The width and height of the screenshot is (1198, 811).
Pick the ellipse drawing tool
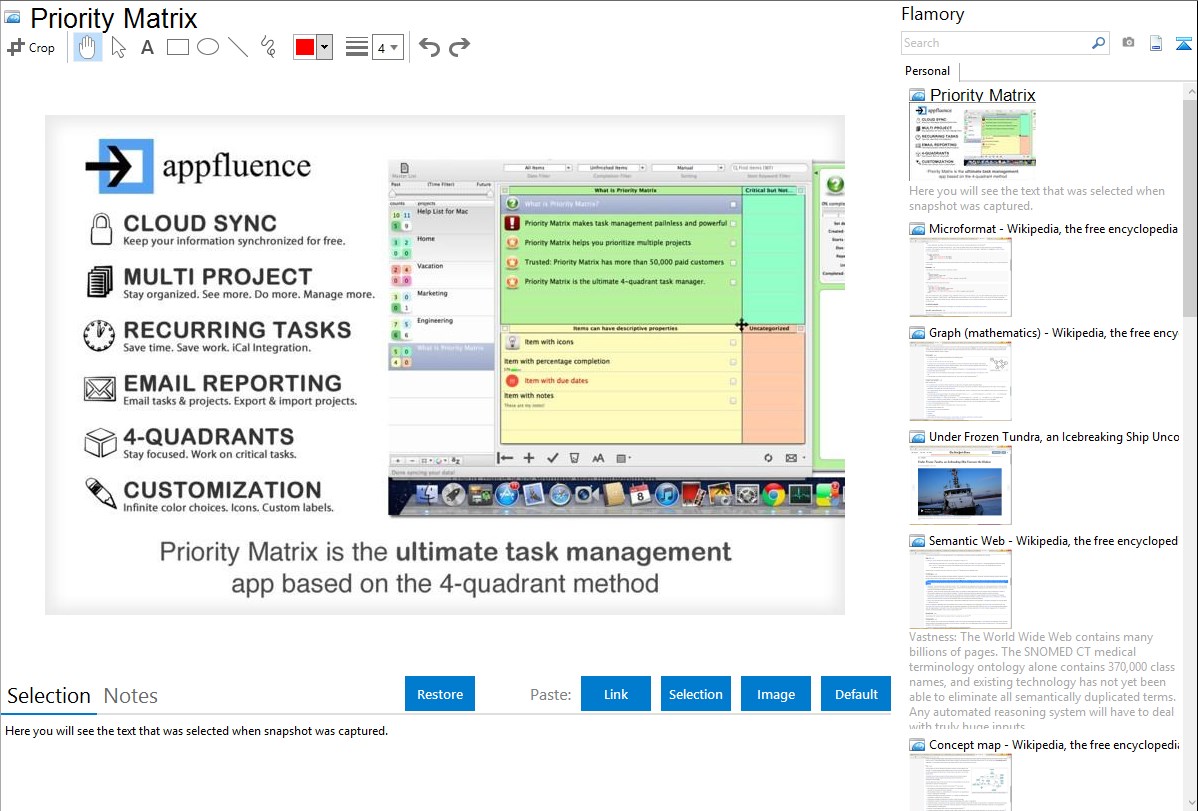tap(208, 47)
